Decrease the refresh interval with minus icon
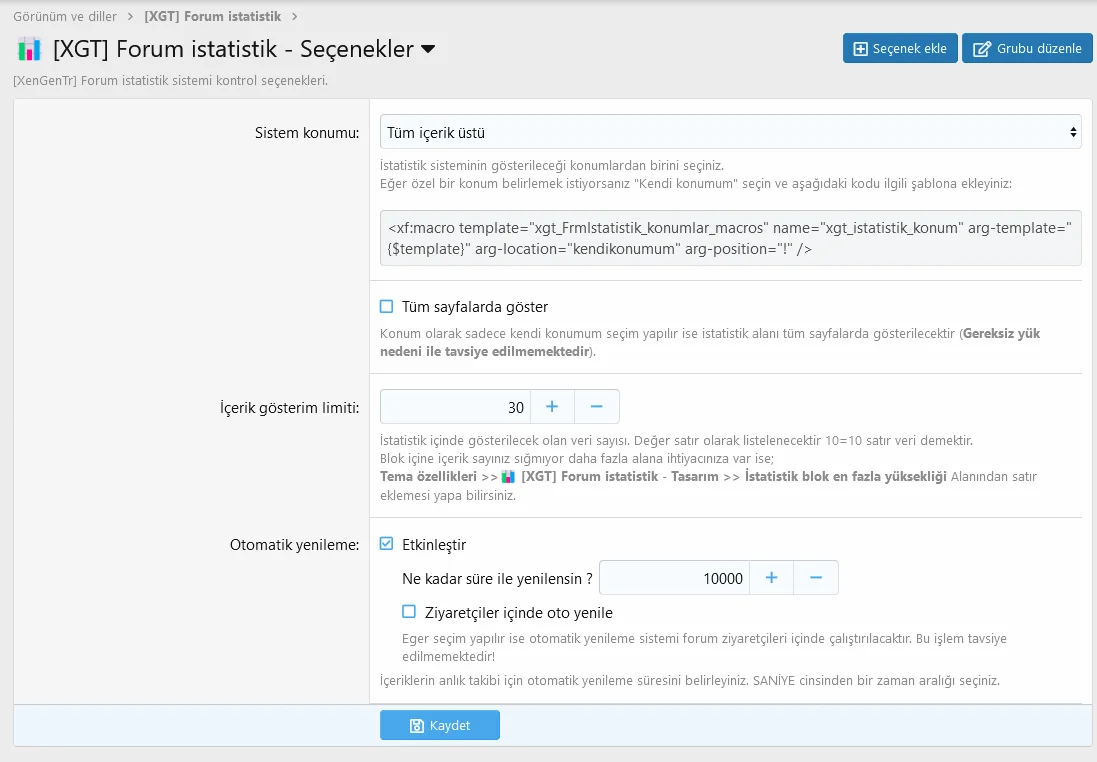Screen dimensions: 1097x762 tap(816, 578)
